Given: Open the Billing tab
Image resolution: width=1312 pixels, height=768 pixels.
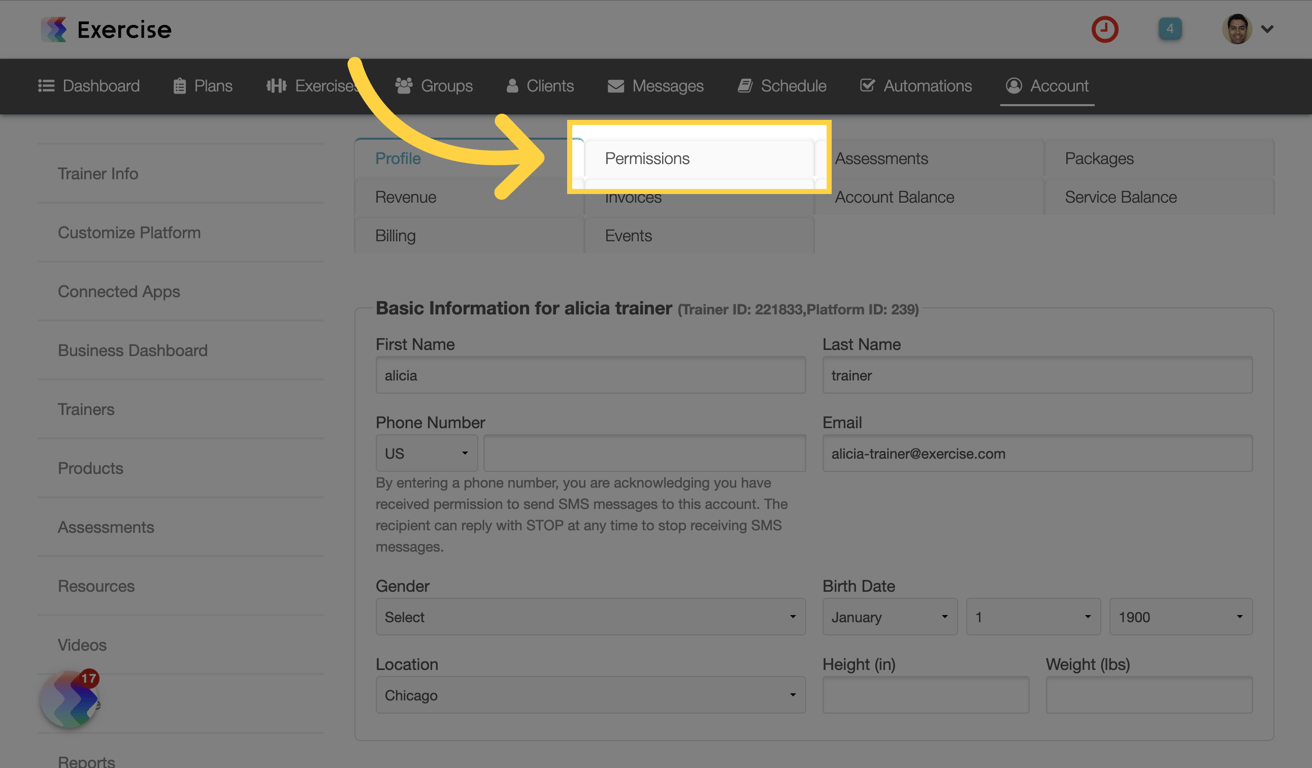Looking at the screenshot, I should click(393, 235).
